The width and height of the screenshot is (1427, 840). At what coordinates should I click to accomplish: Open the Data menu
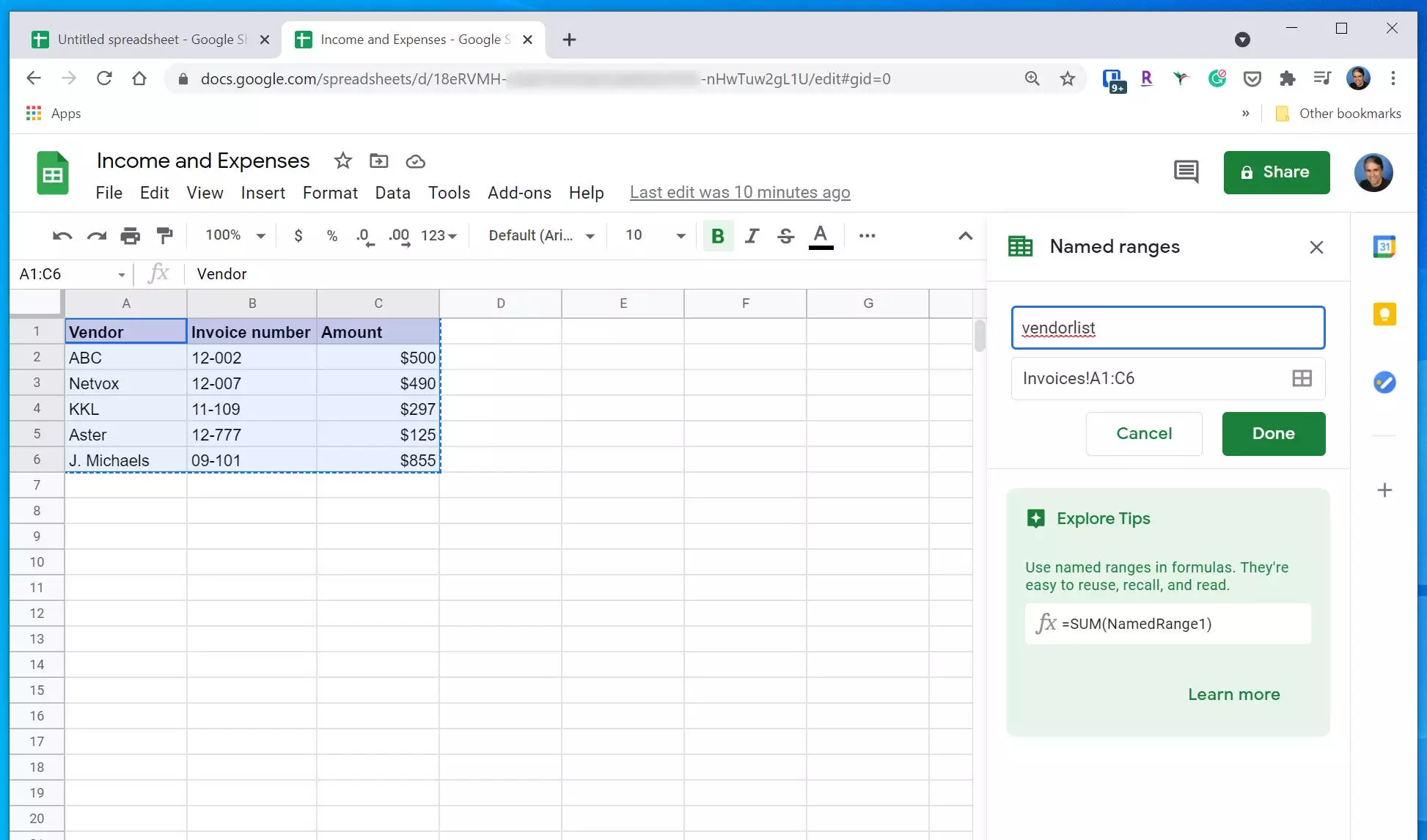tap(392, 193)
